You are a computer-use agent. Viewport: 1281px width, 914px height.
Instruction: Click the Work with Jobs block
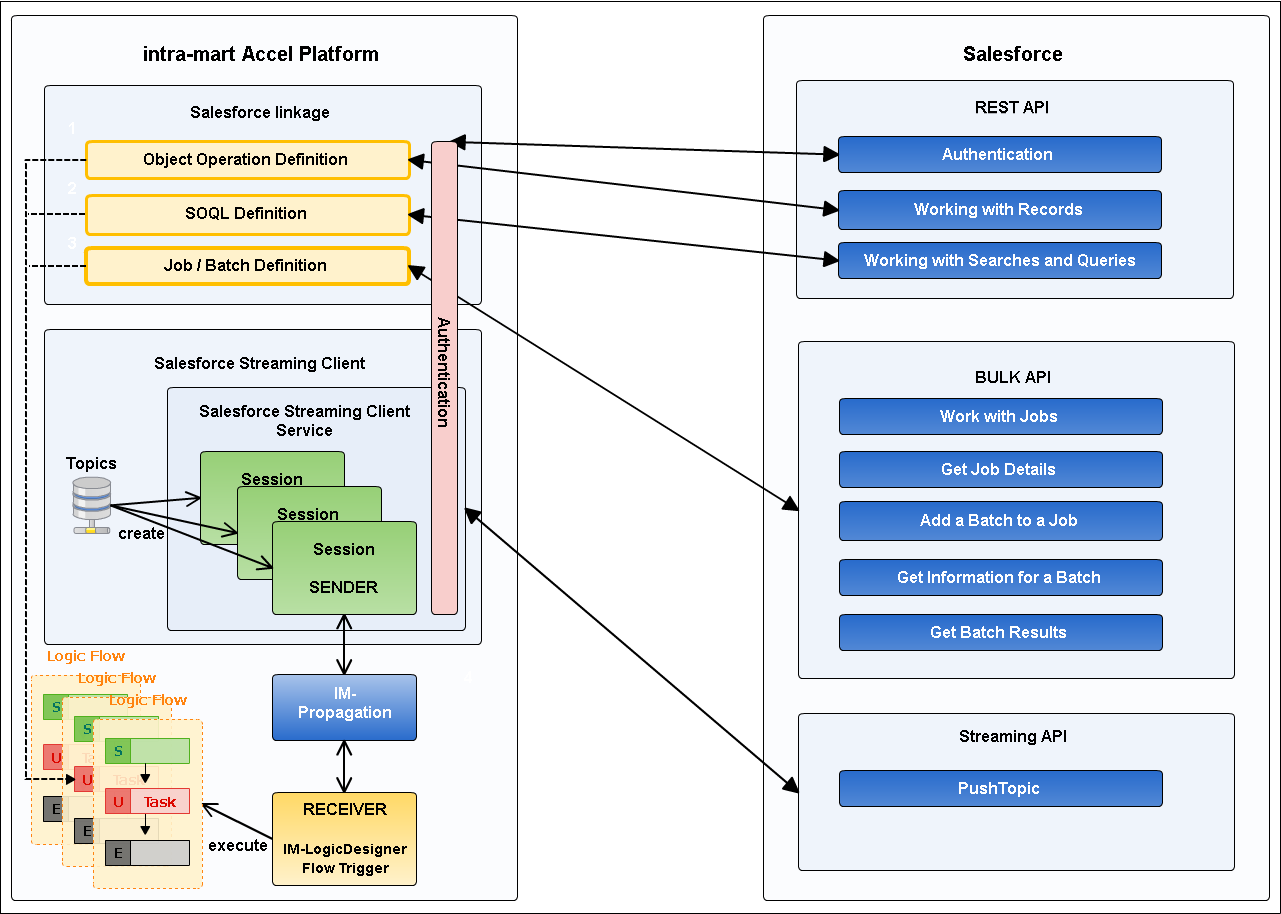click(x=1000, y=416)
